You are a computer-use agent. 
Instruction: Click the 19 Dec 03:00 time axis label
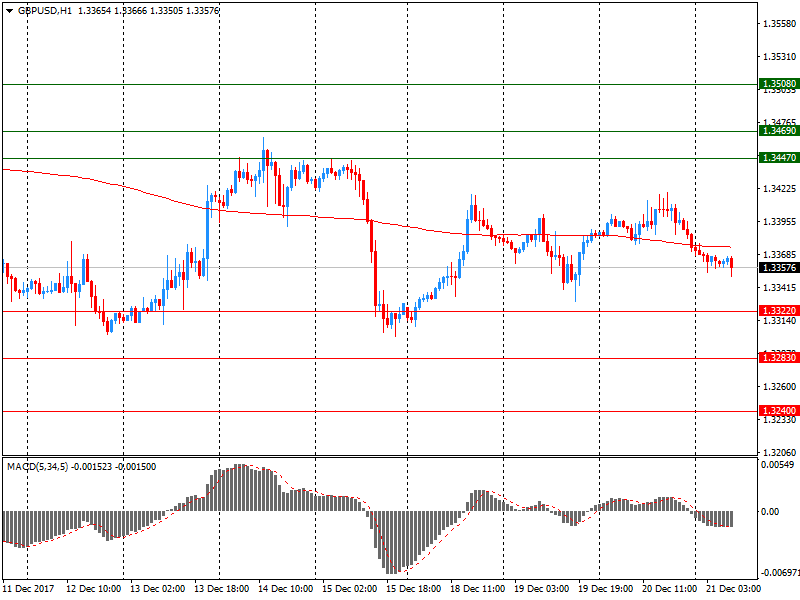pos(541,588)
